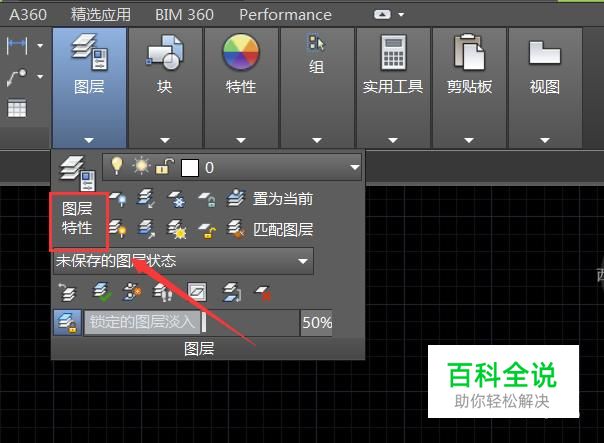
Task: Click the Layer Freeze snowflake icon
Action: (x=177, y=199)
